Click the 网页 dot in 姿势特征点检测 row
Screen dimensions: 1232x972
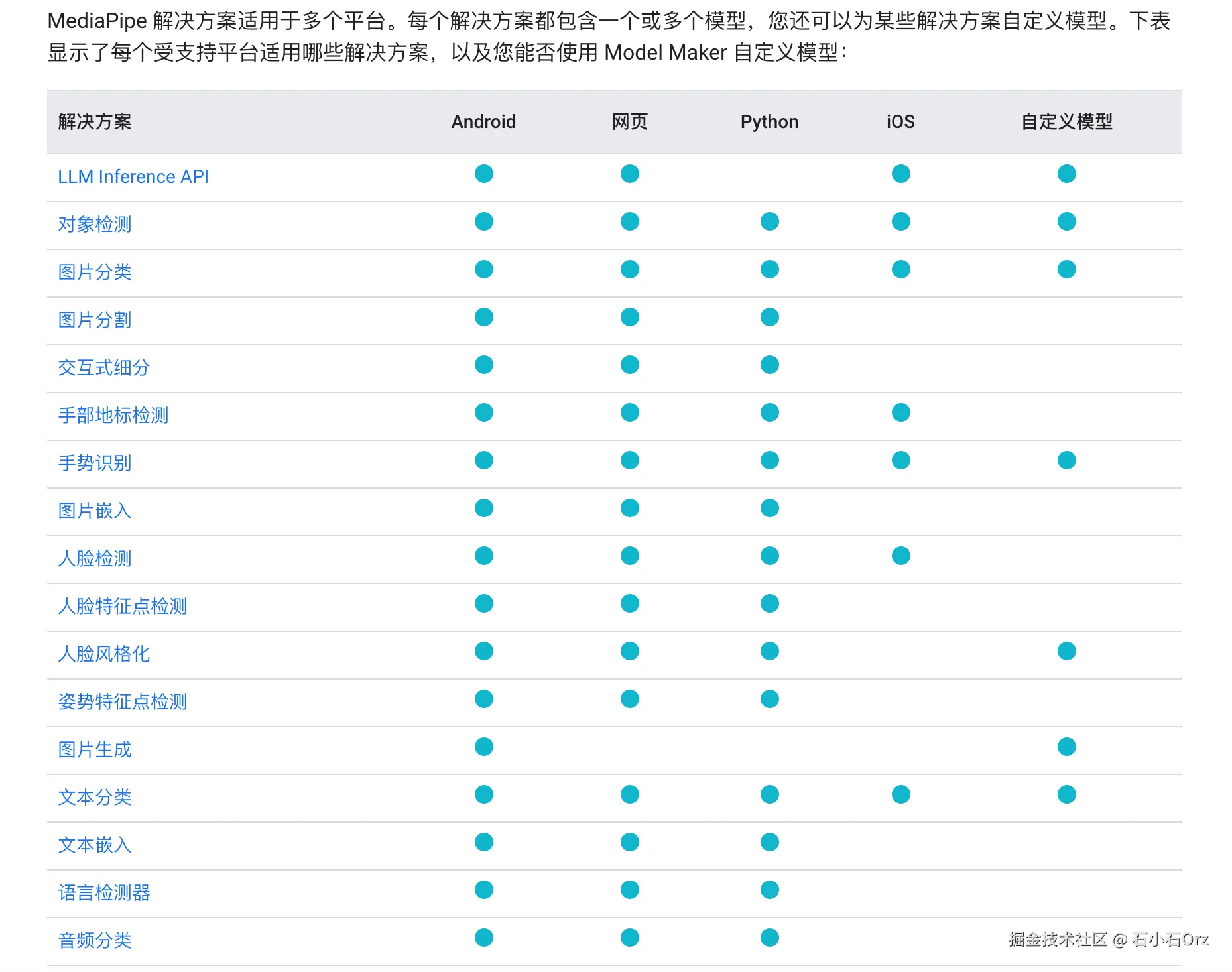(x=630, y=699)
